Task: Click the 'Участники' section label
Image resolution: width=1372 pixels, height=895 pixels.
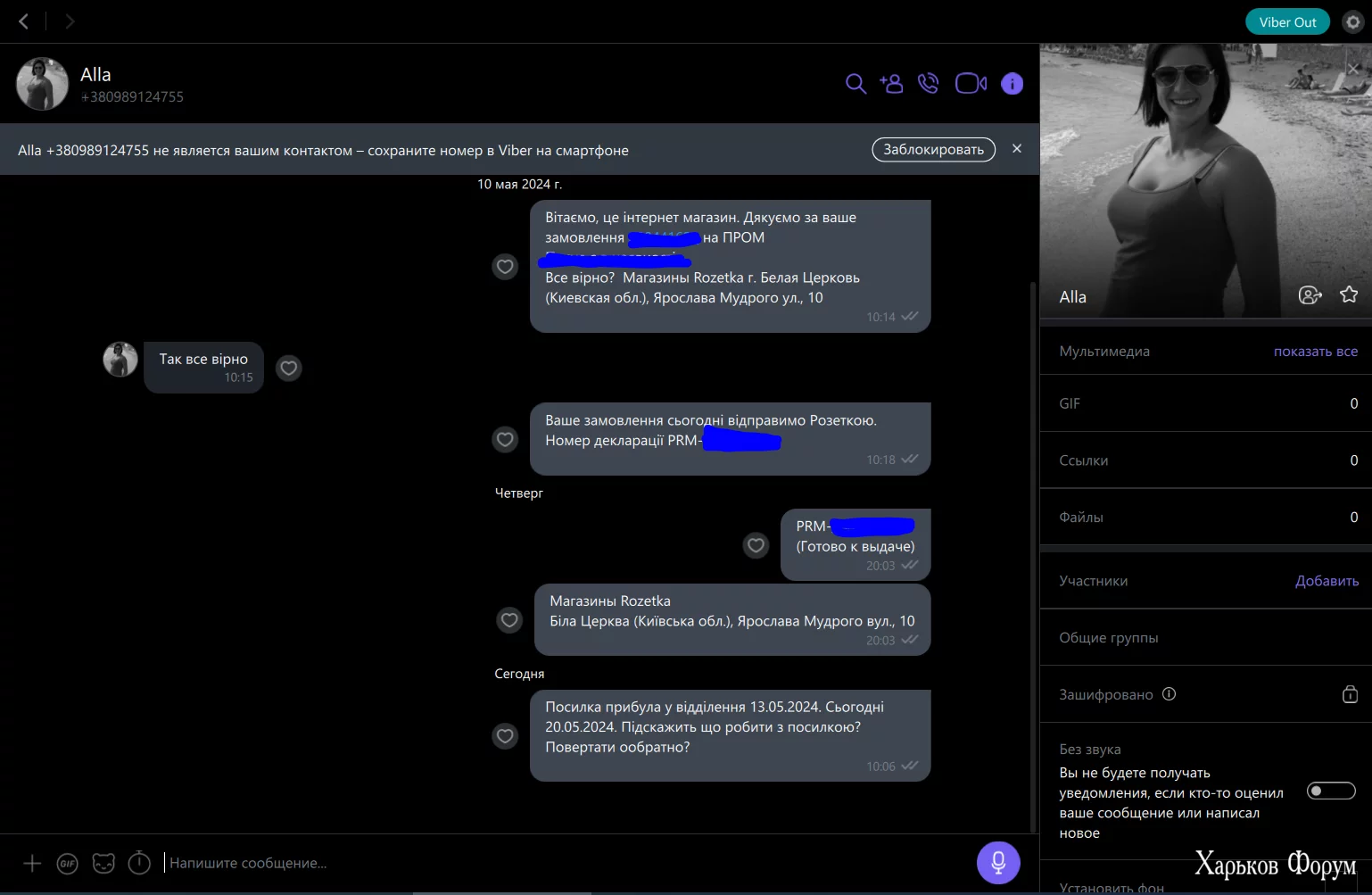Action: click(1094, 581)
